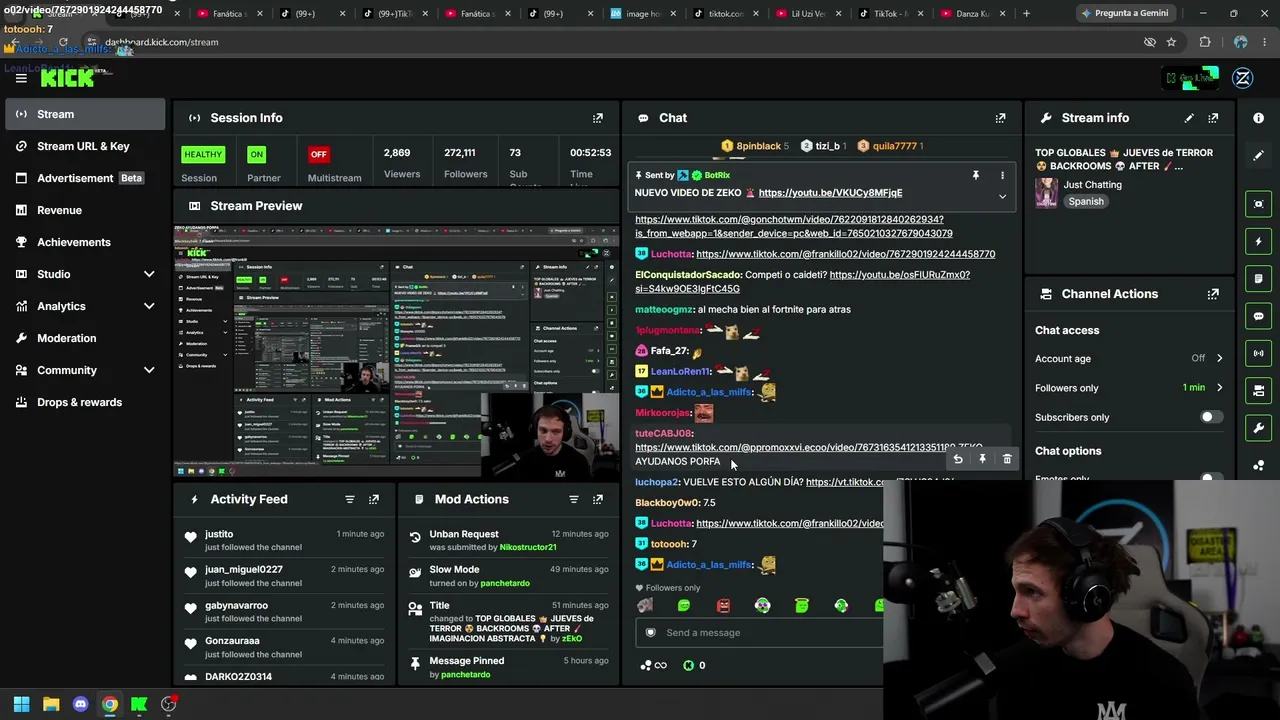Click the Pregunta a Gemini button
1280x720 pixels.
[1124, 13]
